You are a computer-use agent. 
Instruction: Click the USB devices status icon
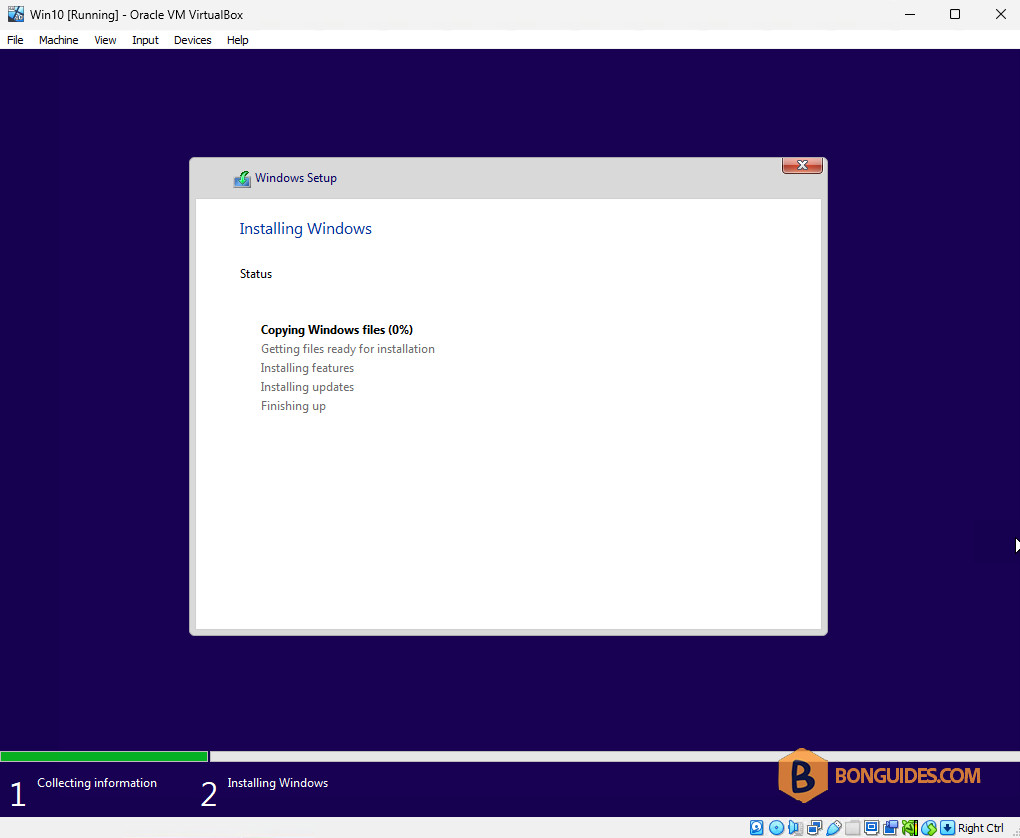click(x=833, y=828)
